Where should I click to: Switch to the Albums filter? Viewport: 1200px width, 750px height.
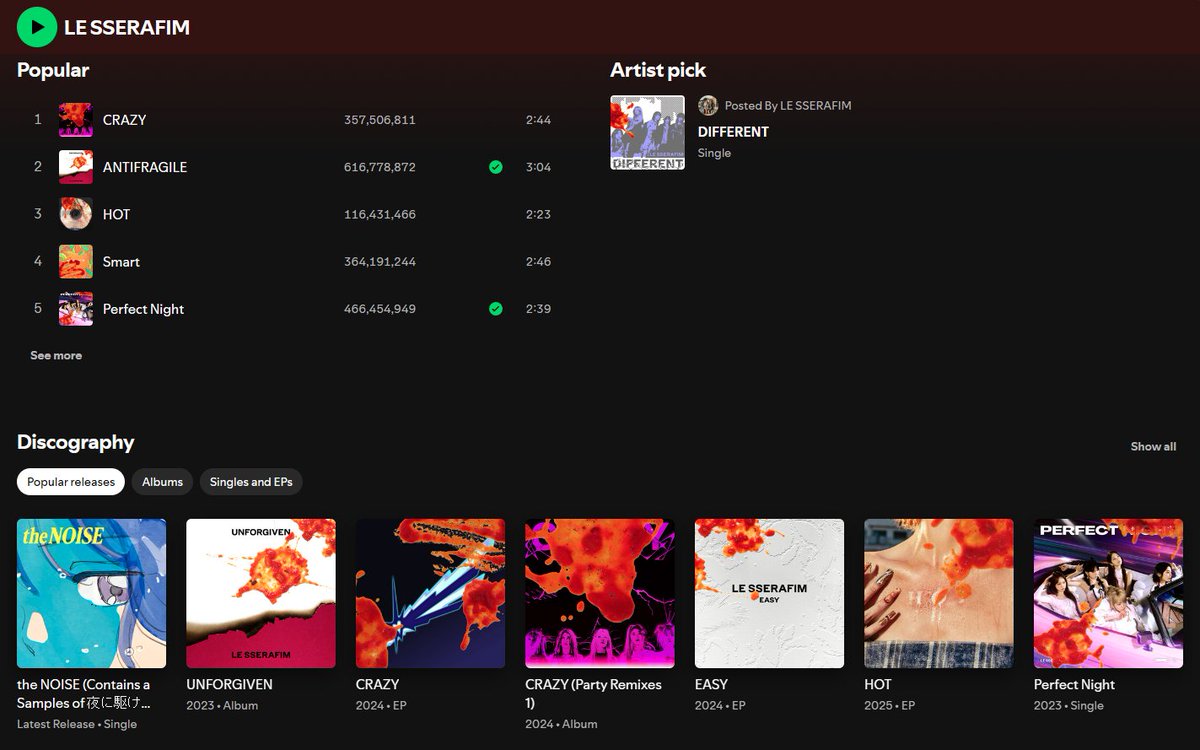[x=162, y=482]
